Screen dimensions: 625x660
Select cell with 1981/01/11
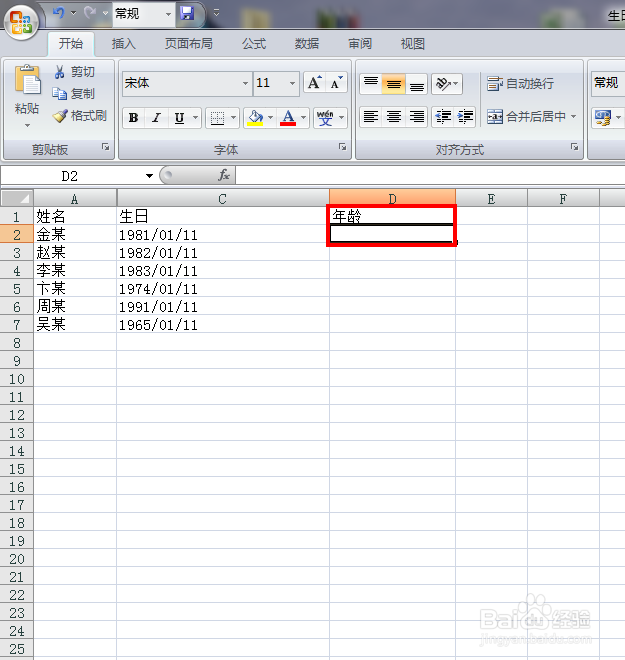223,234
